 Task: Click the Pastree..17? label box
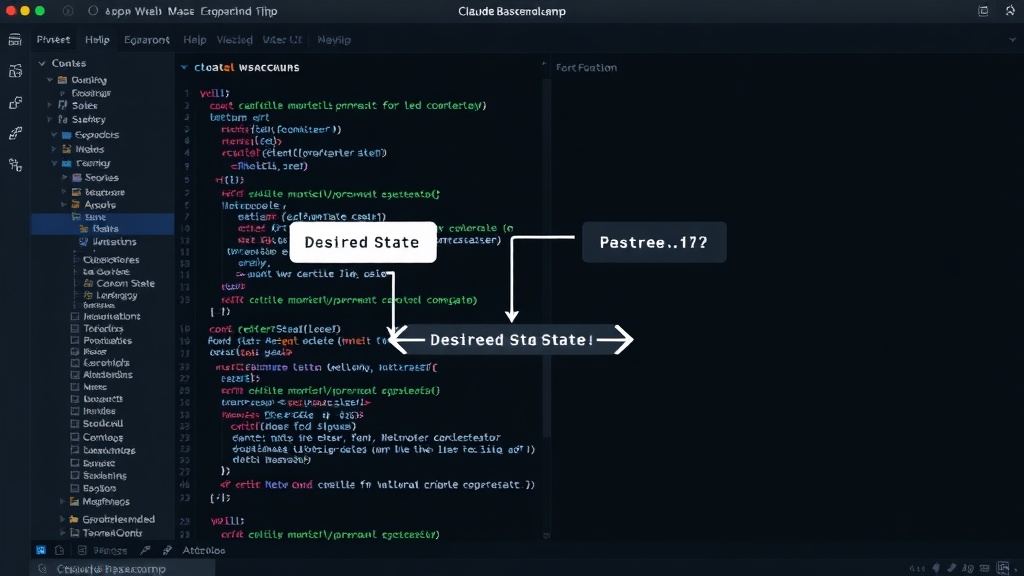click(x=654, y=242)
